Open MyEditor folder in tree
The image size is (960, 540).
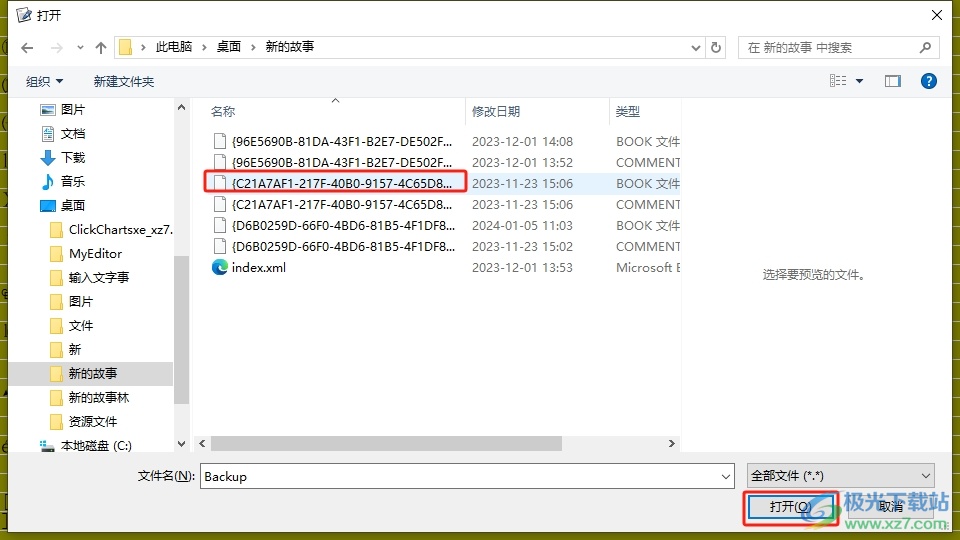pyautogui.click(x=85, y=253)
